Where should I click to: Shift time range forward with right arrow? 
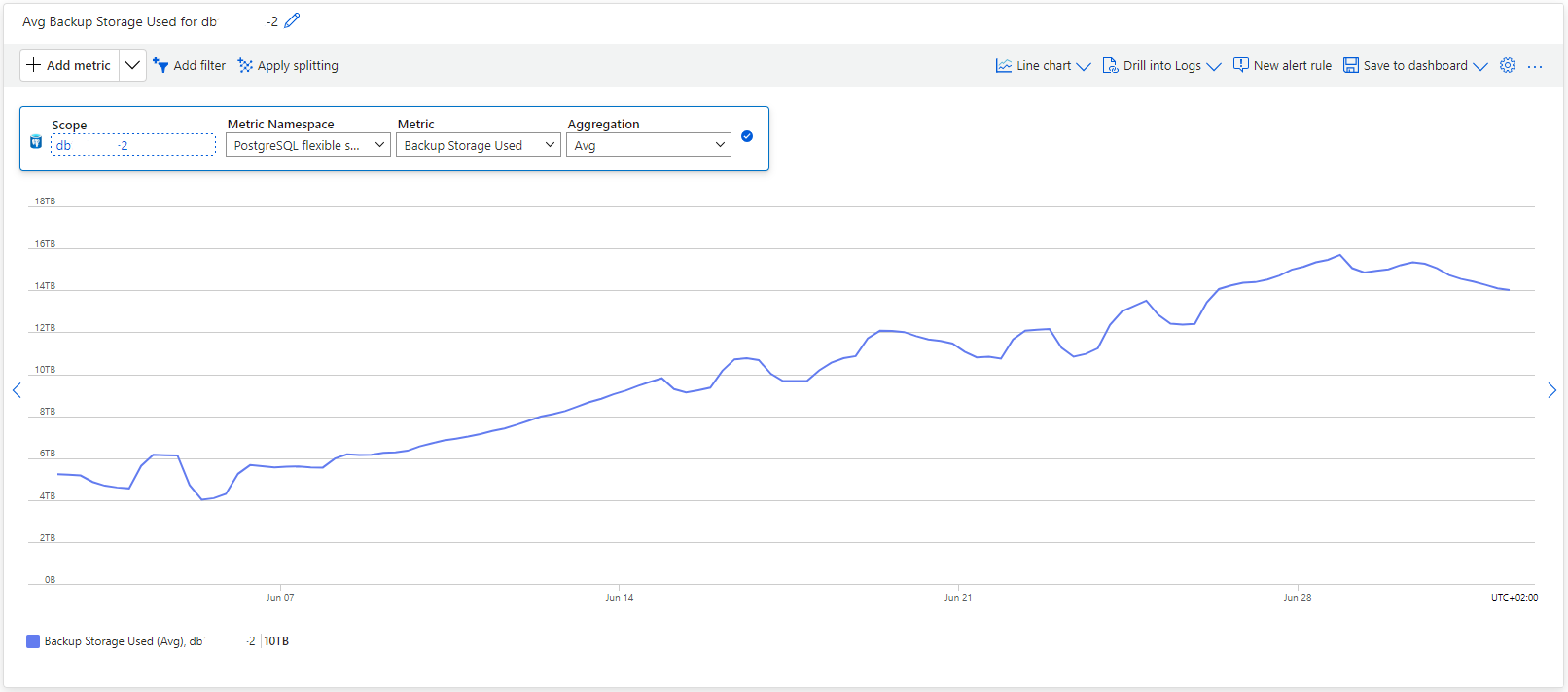[x=1551, y=390]
